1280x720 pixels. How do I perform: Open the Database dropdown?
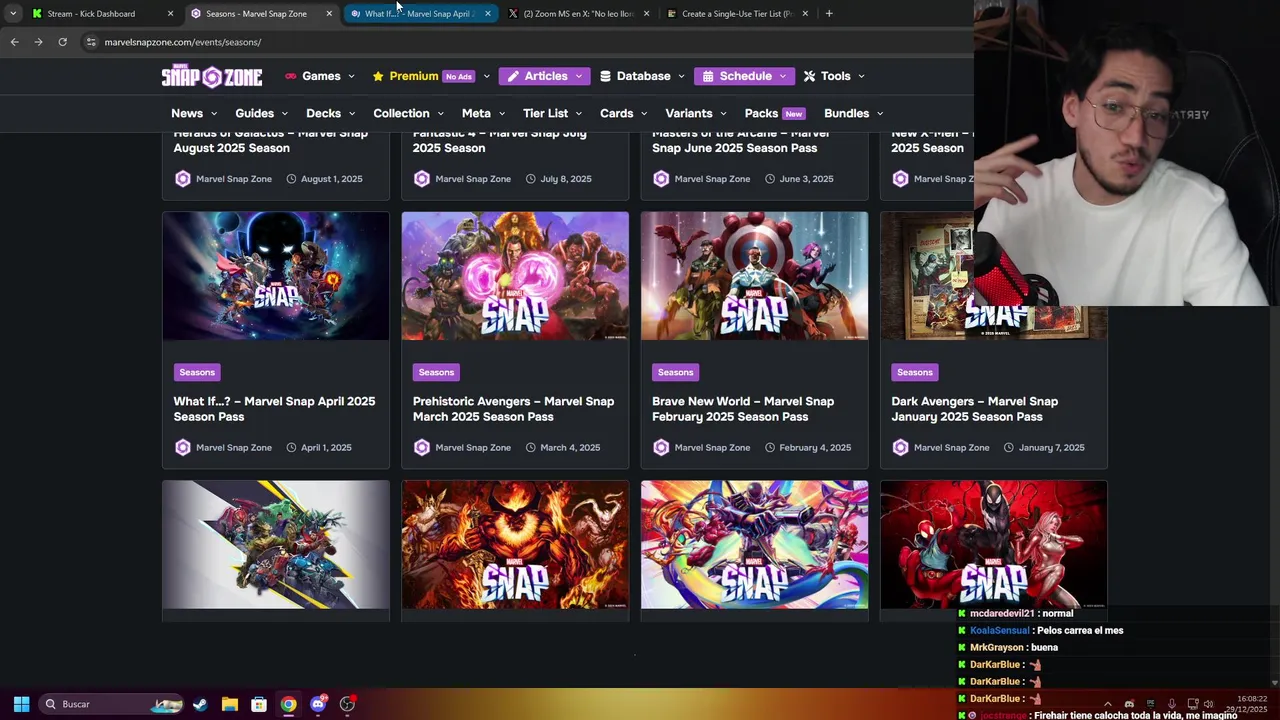coord(642,76)
